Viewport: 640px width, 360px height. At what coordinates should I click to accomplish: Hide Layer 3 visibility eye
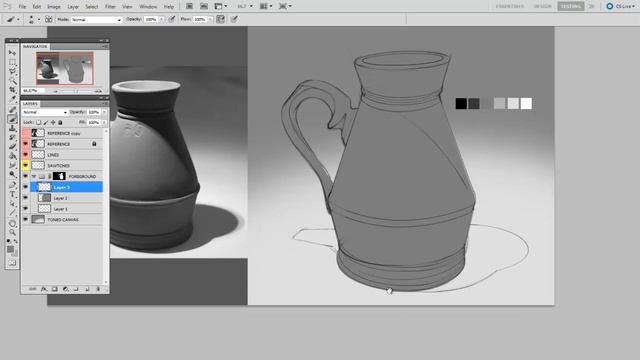[26, 187]
